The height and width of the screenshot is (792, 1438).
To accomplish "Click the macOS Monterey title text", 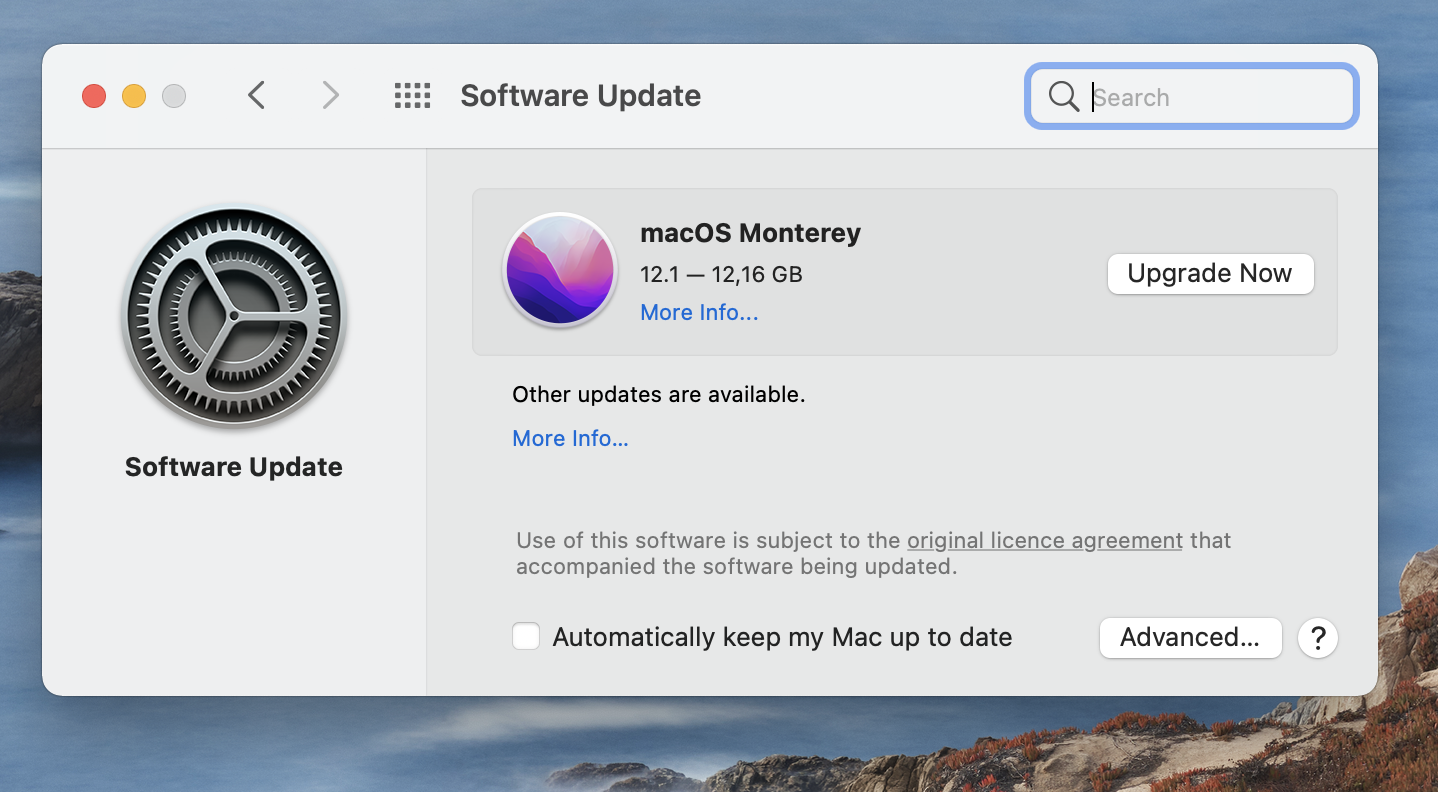I will click(750, 233).
